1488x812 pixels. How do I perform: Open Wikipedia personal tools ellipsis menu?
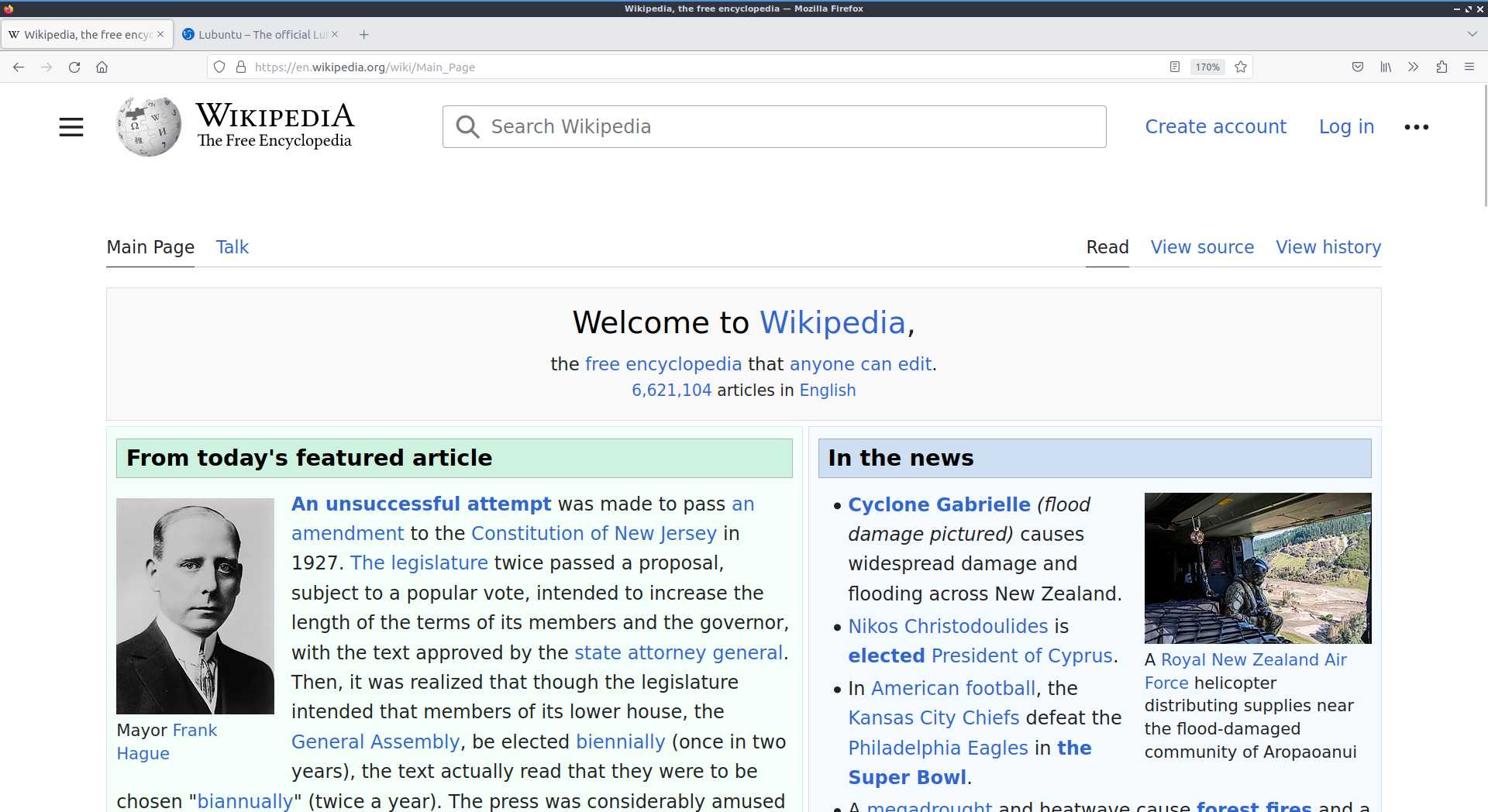1416,127
